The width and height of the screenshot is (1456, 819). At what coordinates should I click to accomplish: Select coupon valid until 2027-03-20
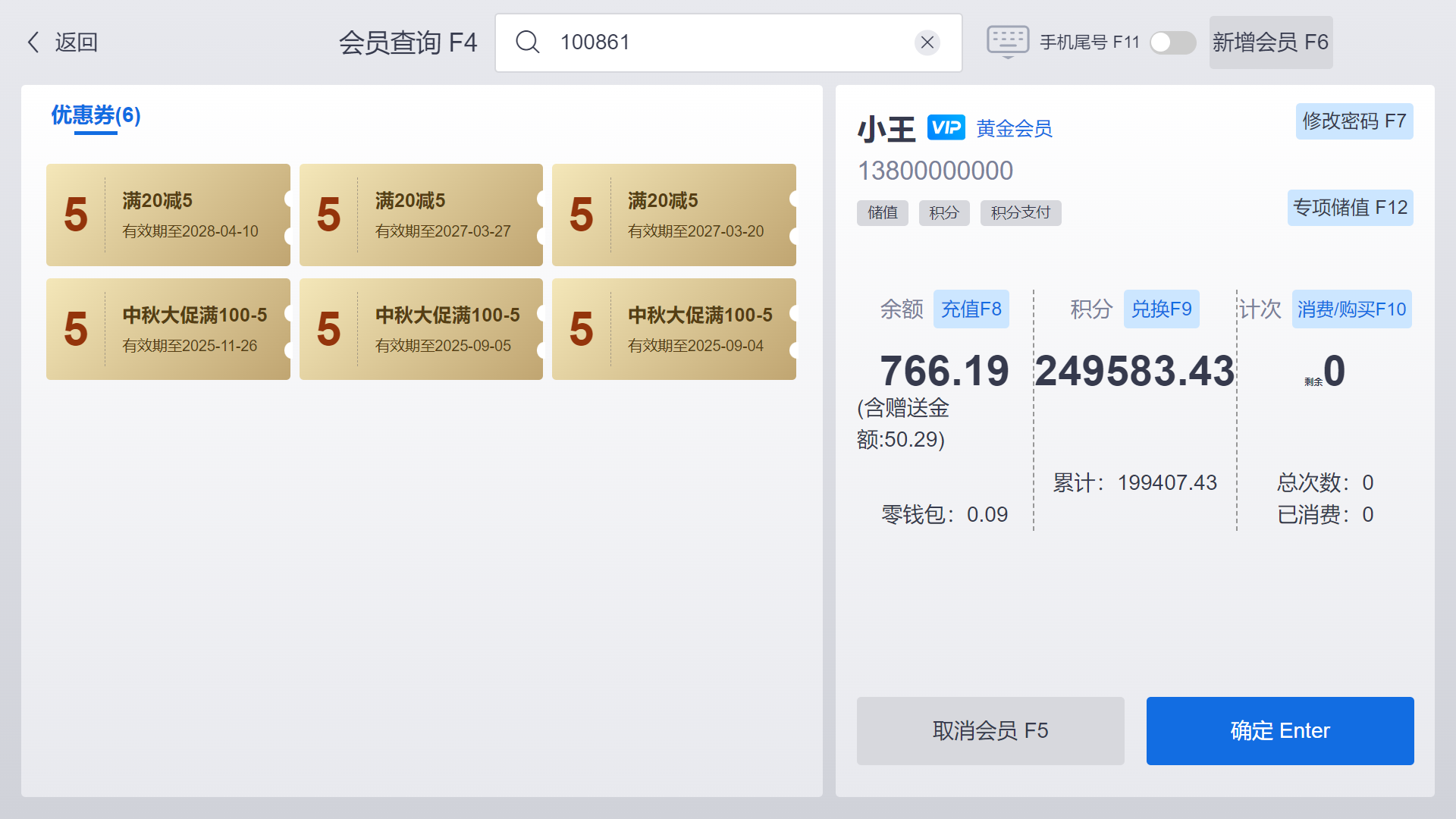coord(673,215)
